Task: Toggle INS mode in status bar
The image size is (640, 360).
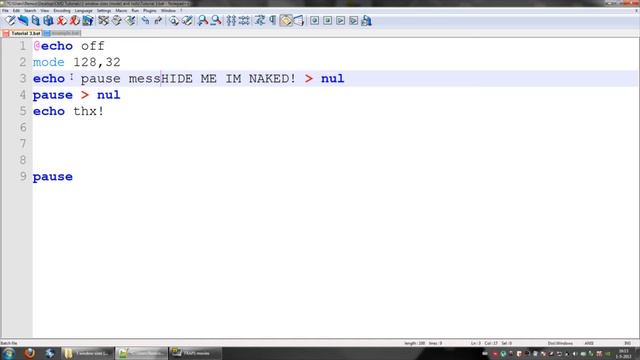Action: coord(627,343)
